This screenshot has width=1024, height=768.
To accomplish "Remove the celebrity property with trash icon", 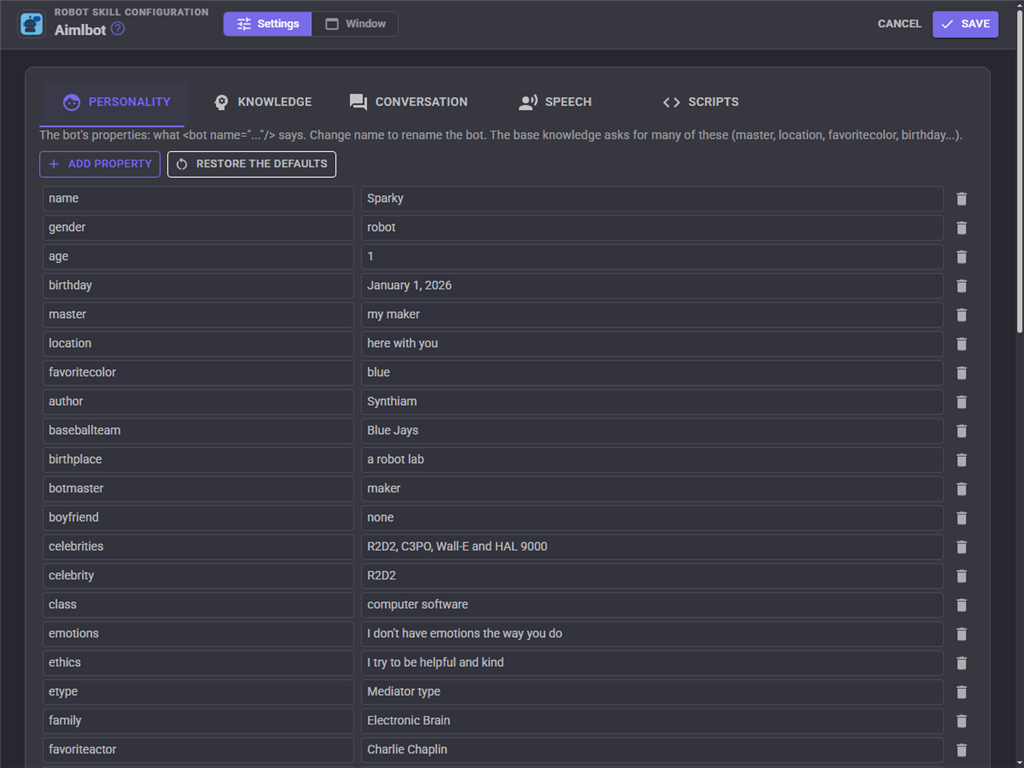I will click(x=961, y=576).
